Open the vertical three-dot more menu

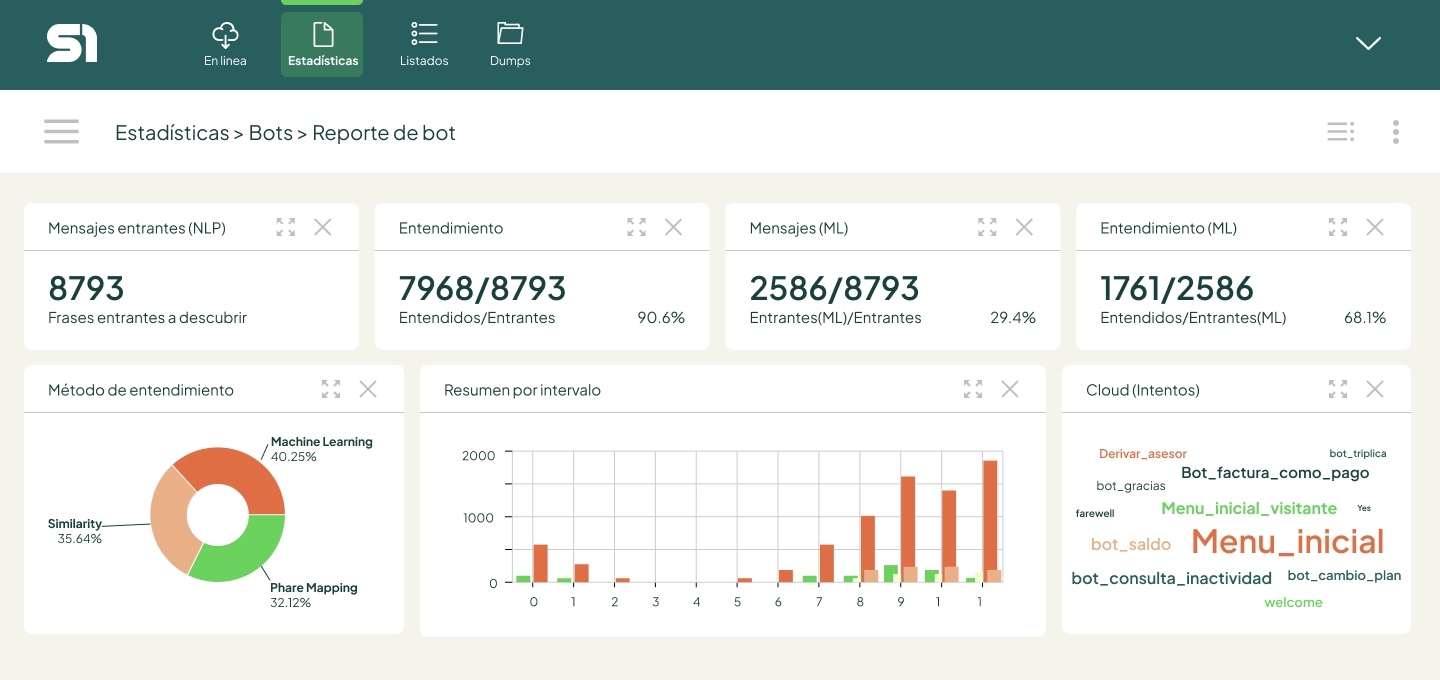click(x=1395, y=132)
